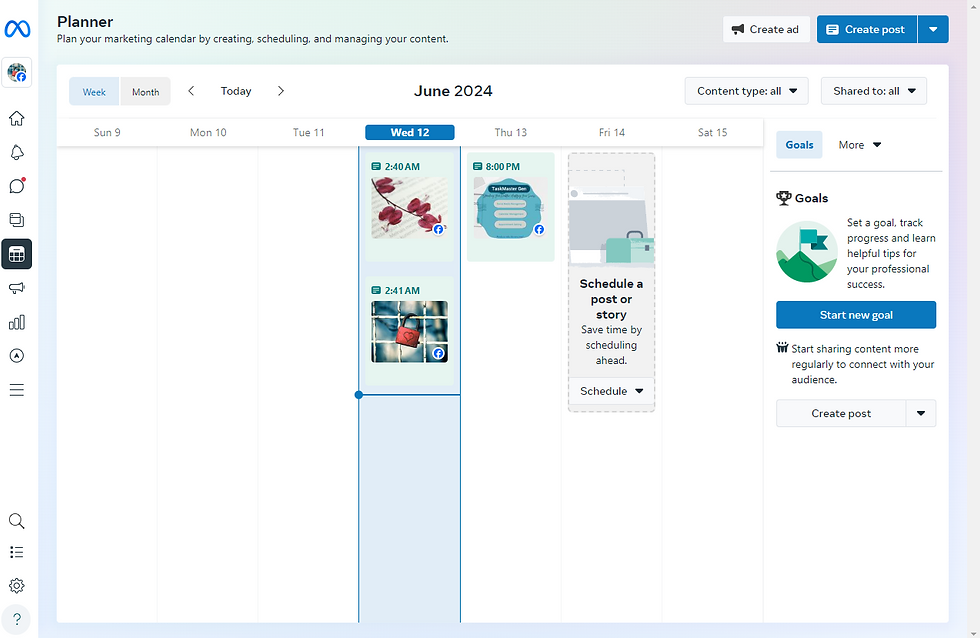Image resolution: width=980 pixels, height=638 pixels.
Task: Click the Goals trophy icon
Action: tap(784, 198)
